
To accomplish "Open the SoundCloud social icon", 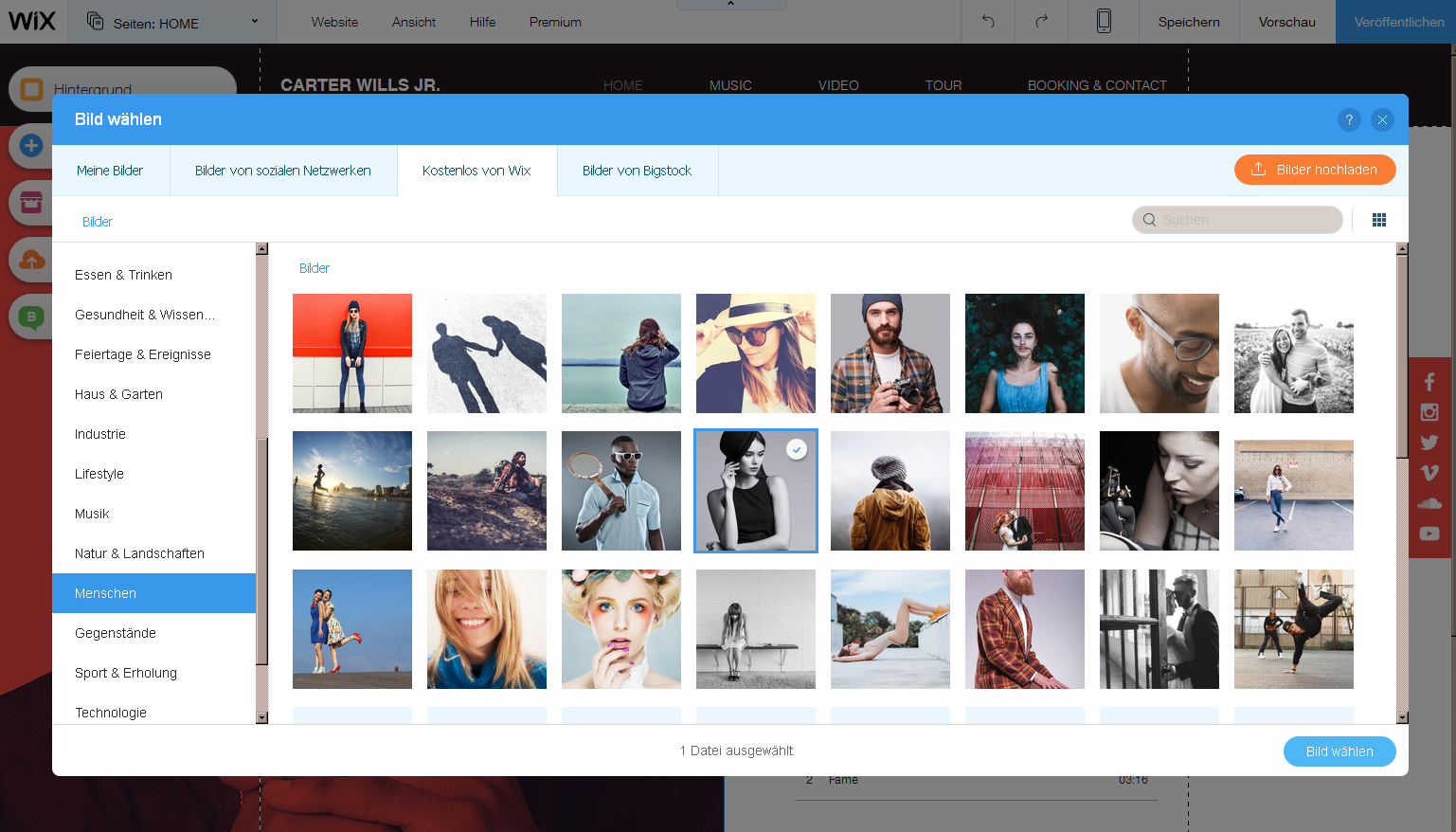I will pos(1429,503).
